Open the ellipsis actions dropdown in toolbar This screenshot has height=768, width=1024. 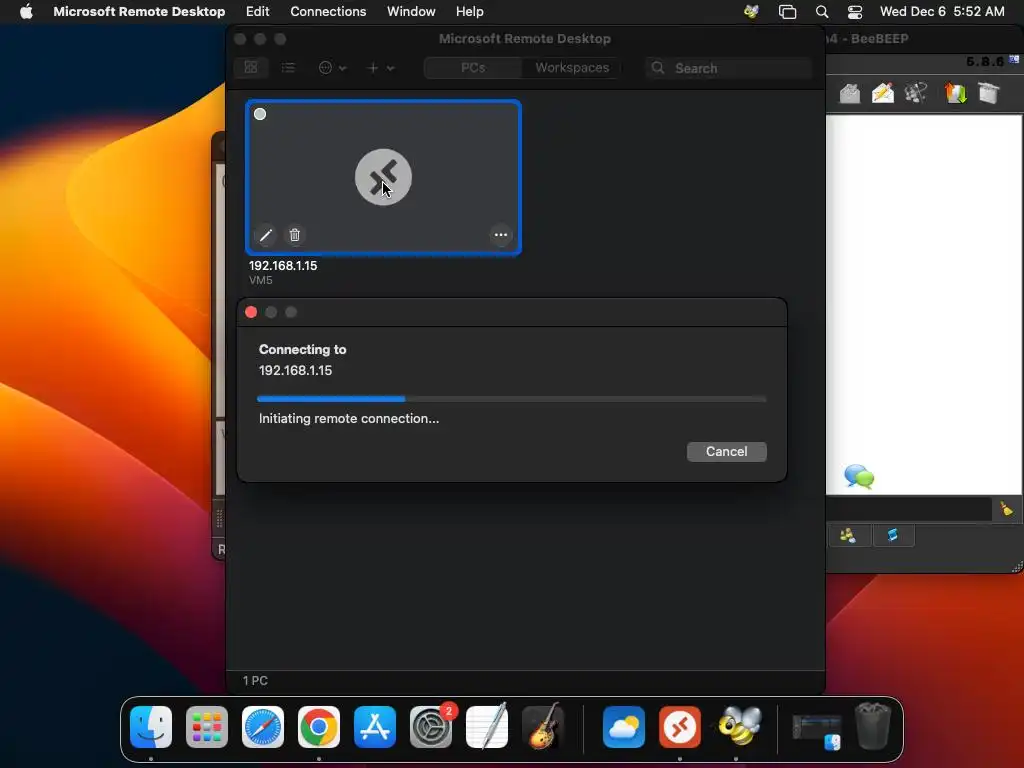(x=332, y=68)
